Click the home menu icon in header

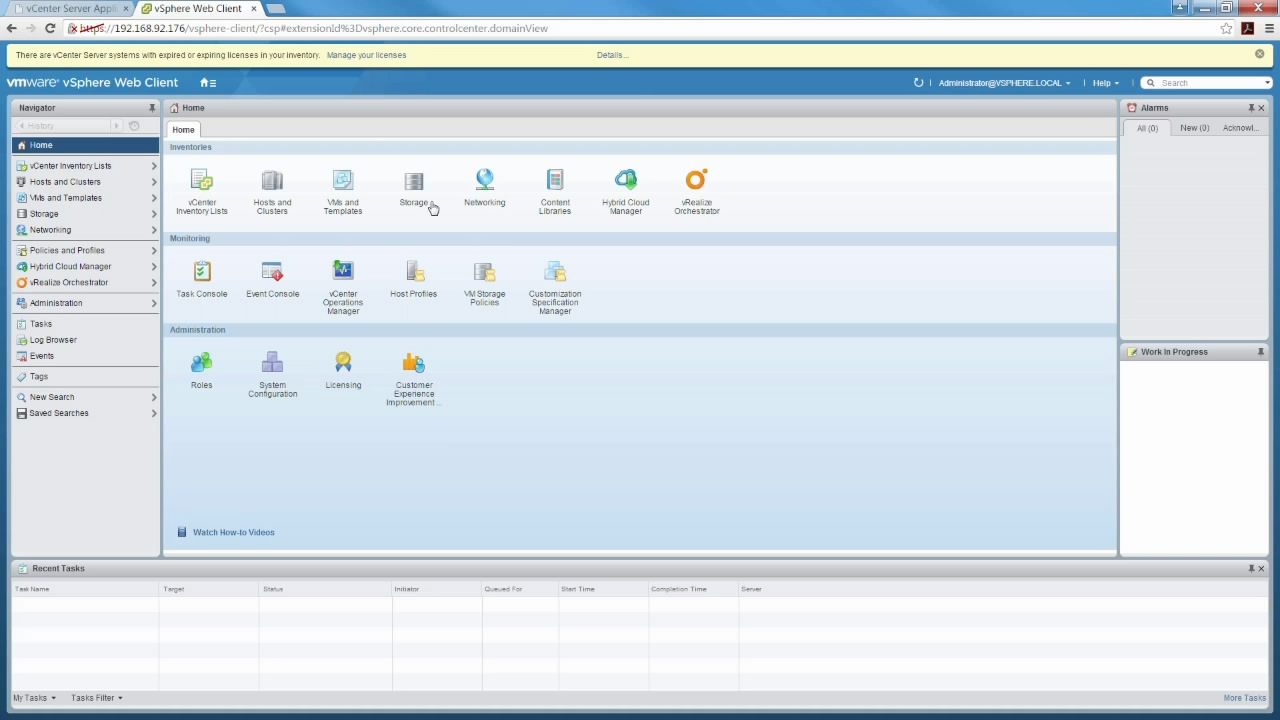tap(208, 83)
